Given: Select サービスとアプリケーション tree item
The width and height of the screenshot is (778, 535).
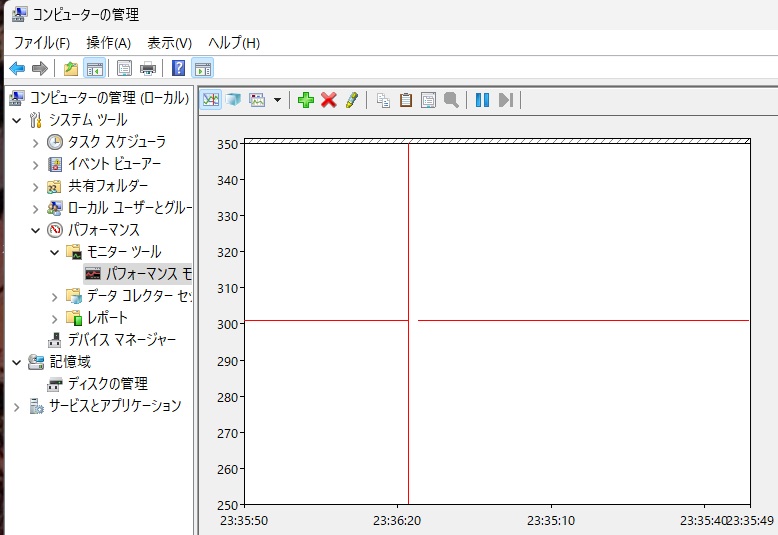Looking at the screenshot, I should tap(115, 406).
